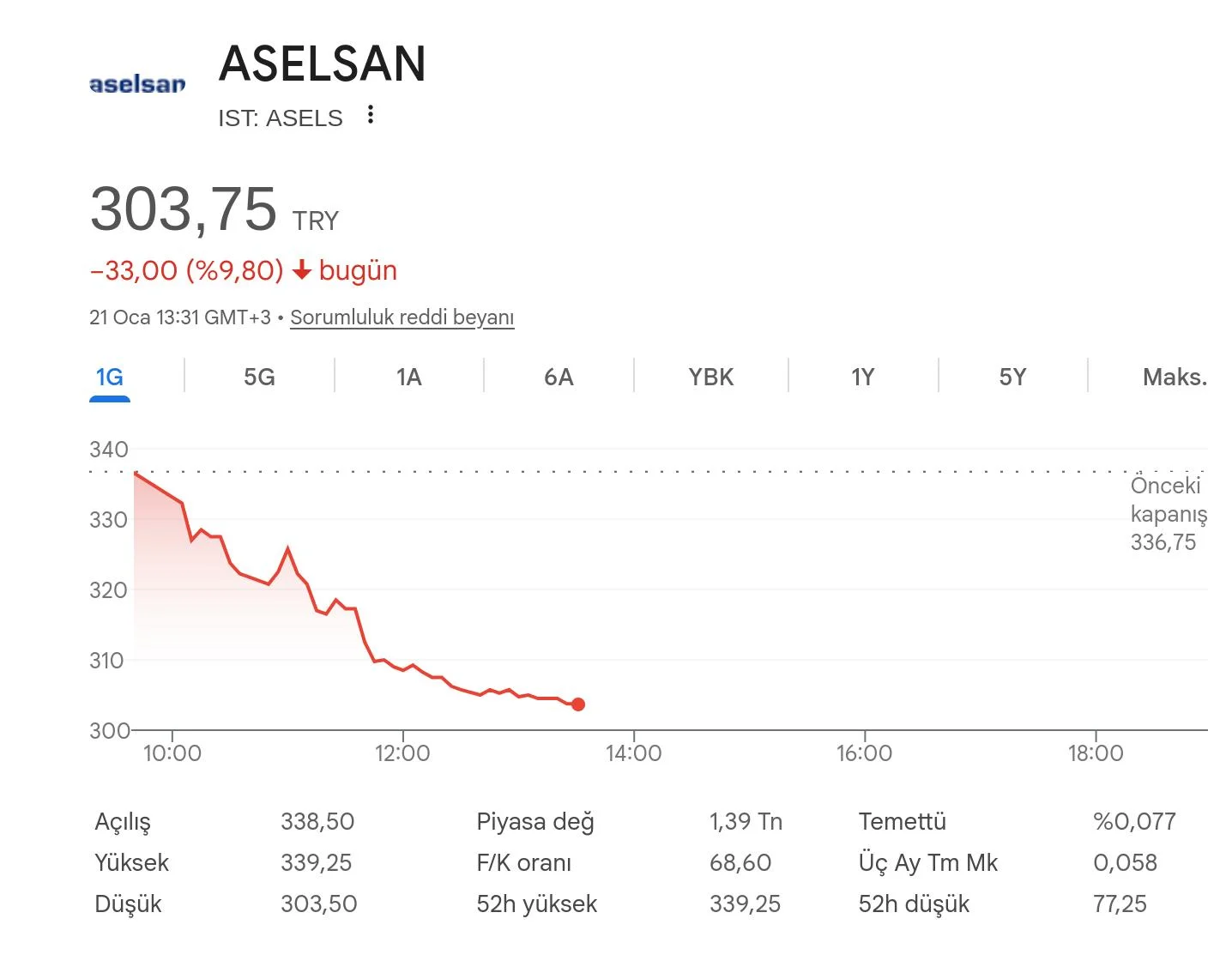Click the 303,75 TRY price

(184, 209)
